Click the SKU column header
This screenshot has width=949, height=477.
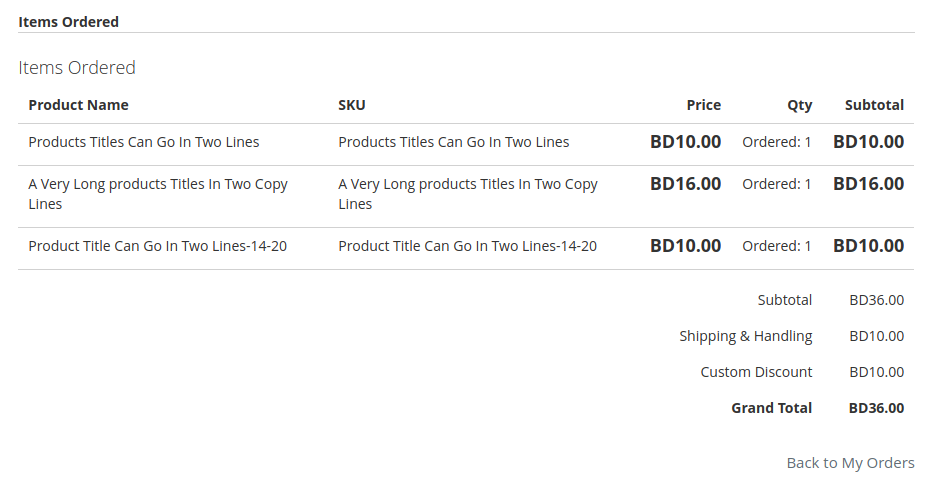(352, 105)
